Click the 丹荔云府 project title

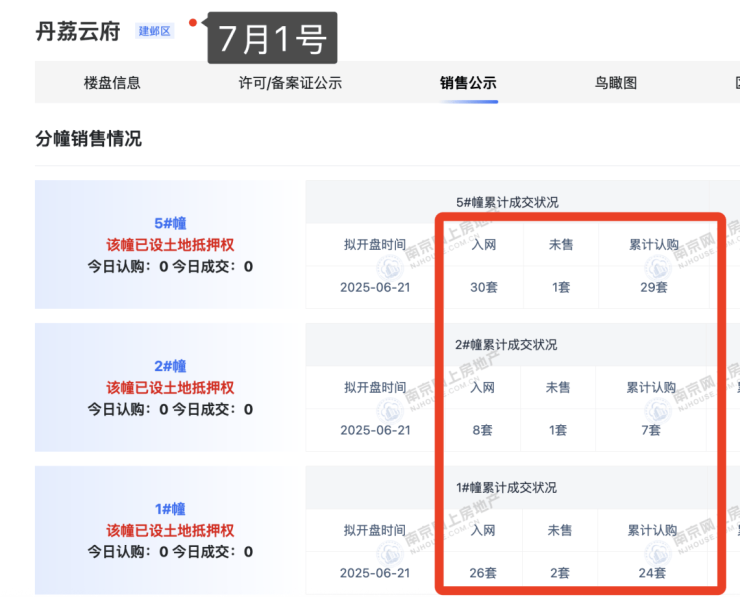pos(78,32)
